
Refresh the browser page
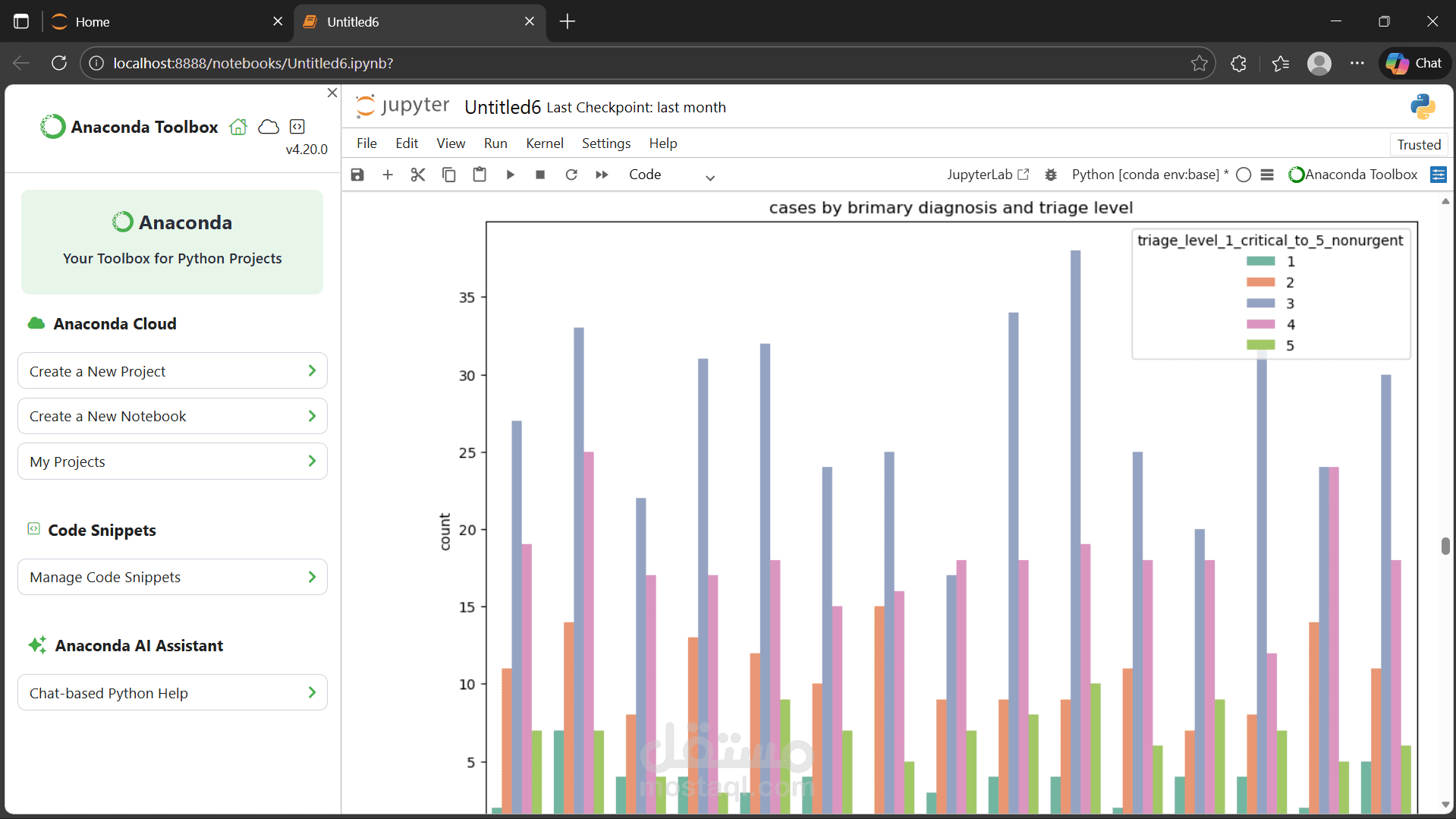point(59,63)
